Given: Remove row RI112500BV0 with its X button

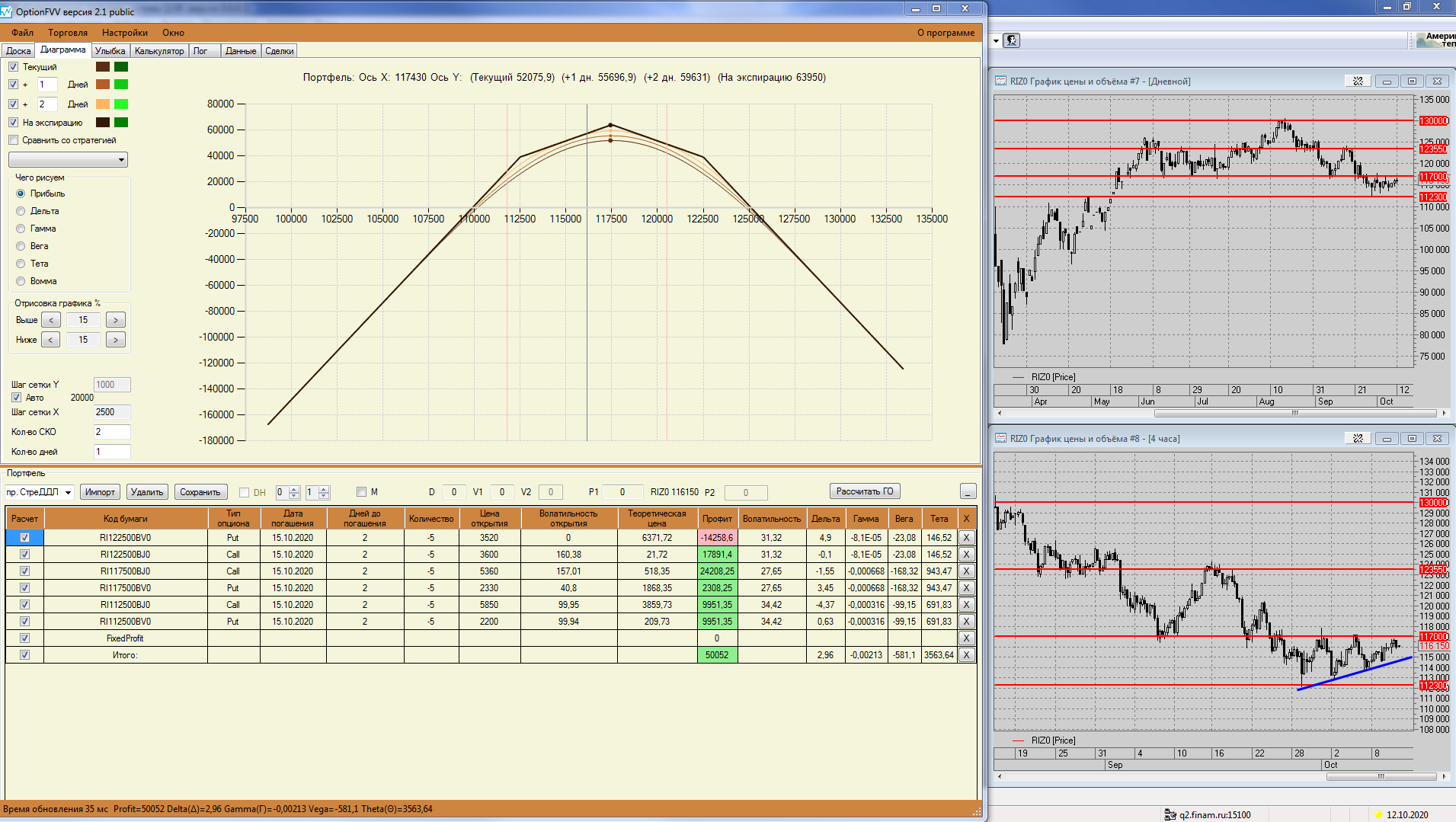Looking at the screenshot, I should pos(966,621).
